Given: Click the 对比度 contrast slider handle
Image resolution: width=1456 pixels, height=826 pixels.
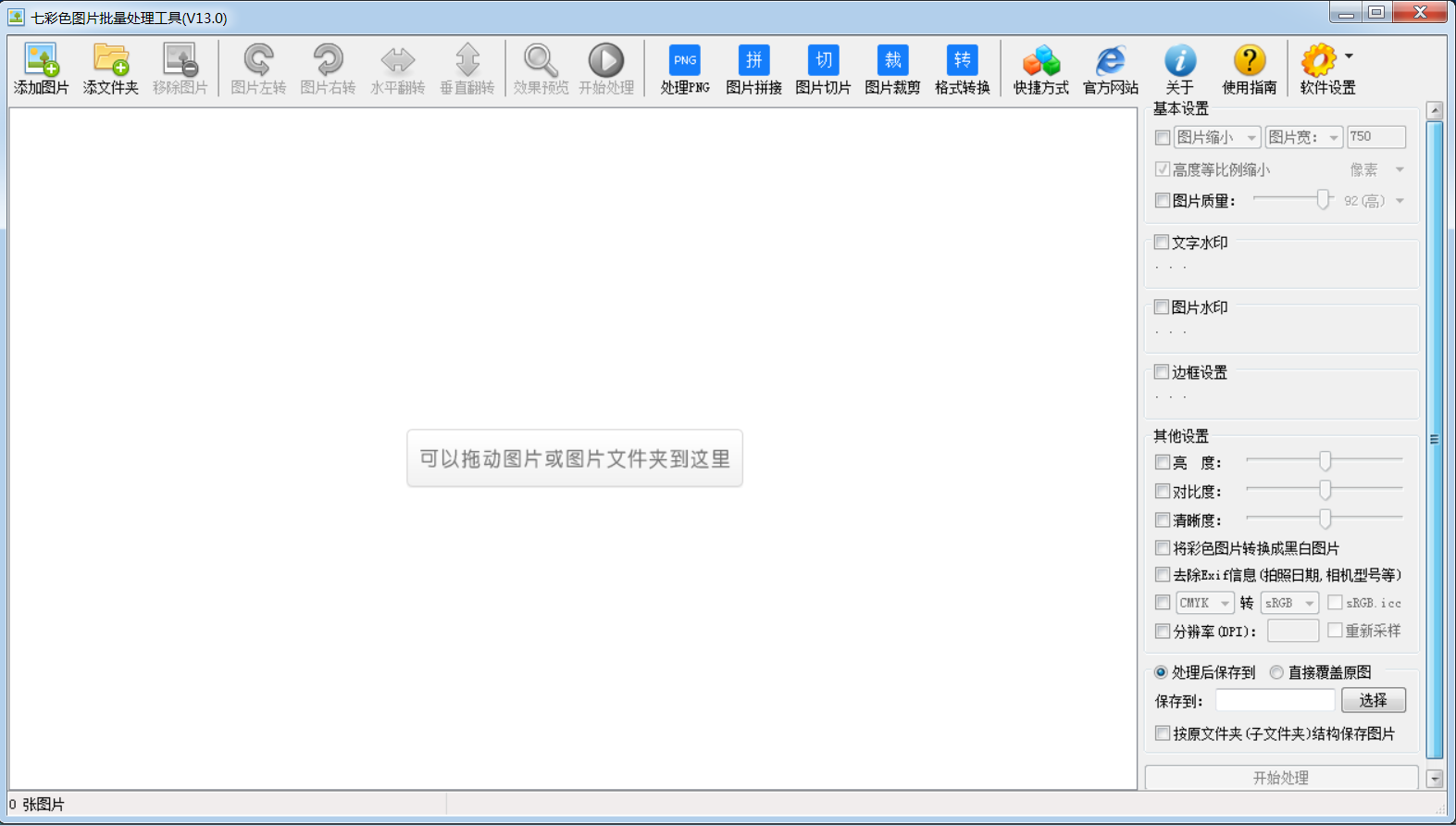Looking at the screenshot, I should pyautogui.click(x=1325, y=489).
